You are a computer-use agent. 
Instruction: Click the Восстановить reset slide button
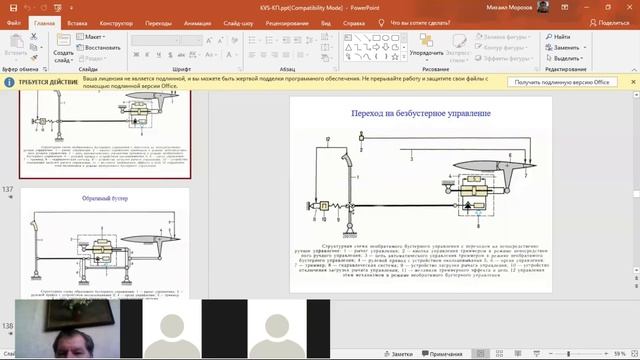coord(99,47)
